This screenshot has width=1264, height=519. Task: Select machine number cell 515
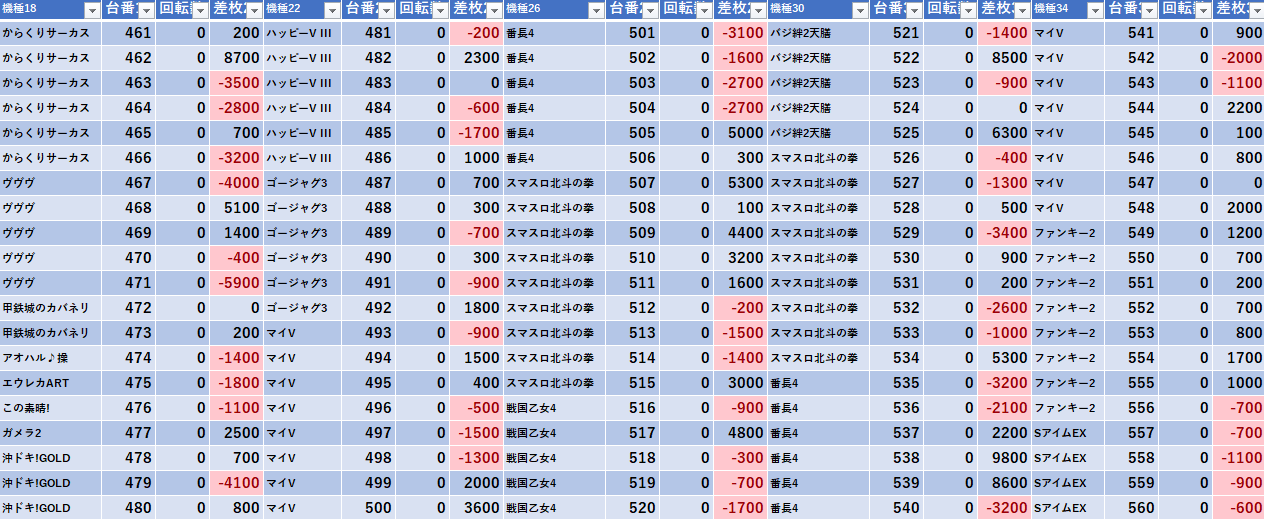(633, 383)
